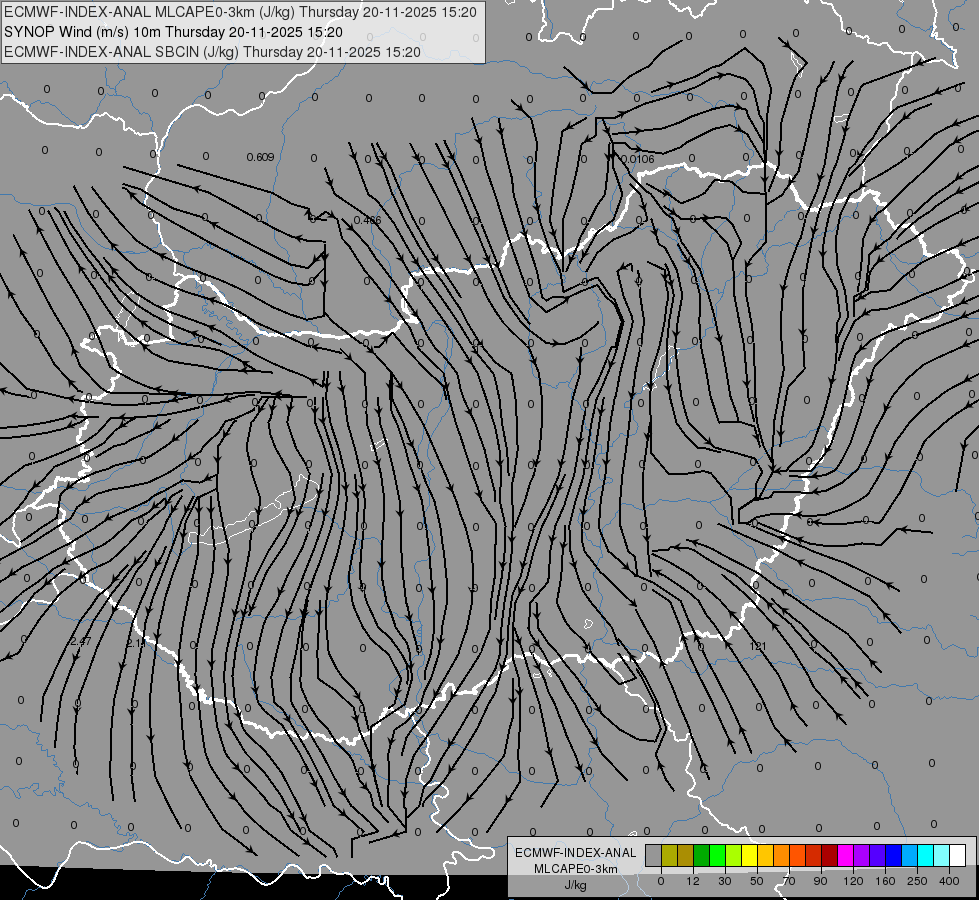This screenshot has height=900, width=979.
Task: Click the legend value 30
Action: 724,881
